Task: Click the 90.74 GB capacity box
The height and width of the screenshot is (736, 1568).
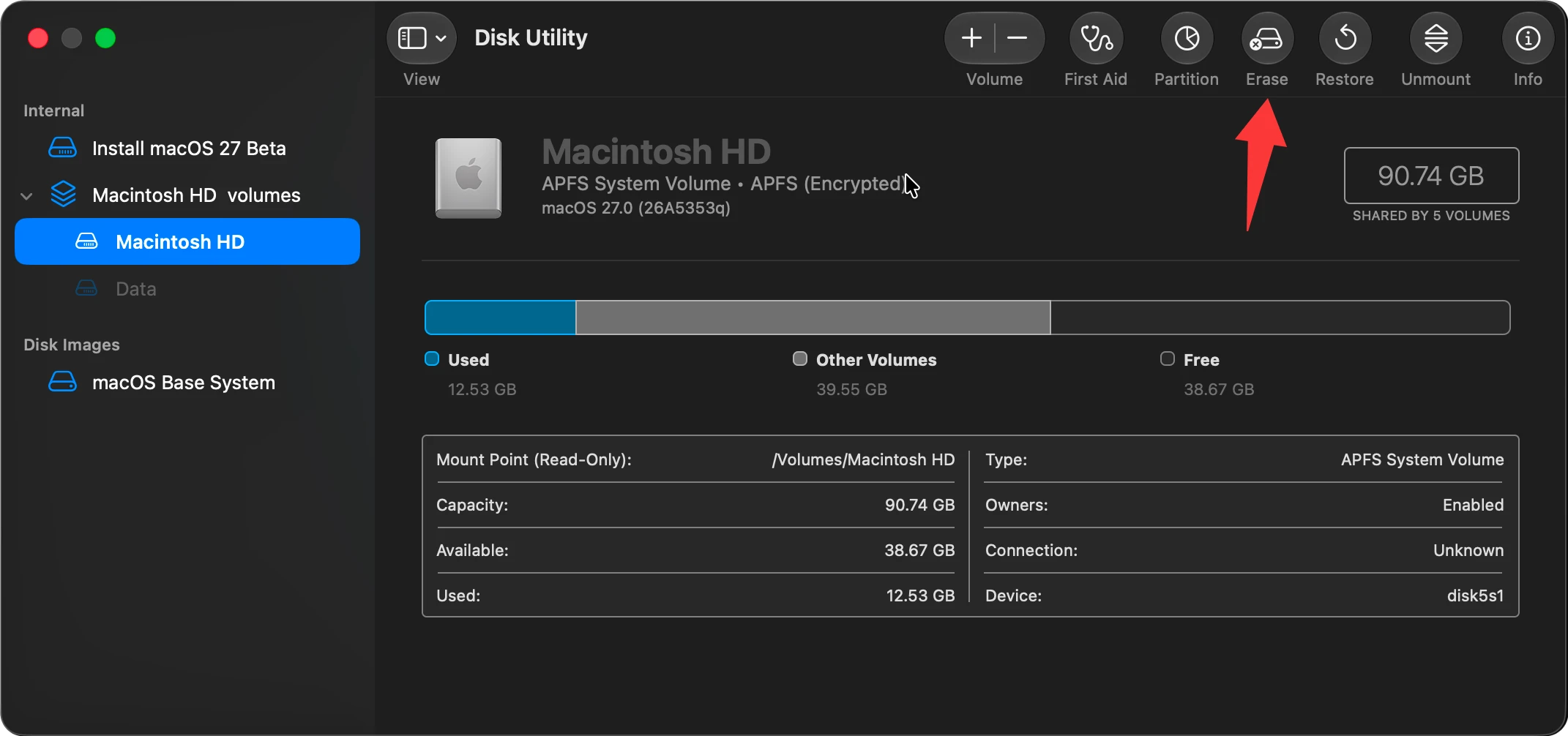Action: point(1431,176)
